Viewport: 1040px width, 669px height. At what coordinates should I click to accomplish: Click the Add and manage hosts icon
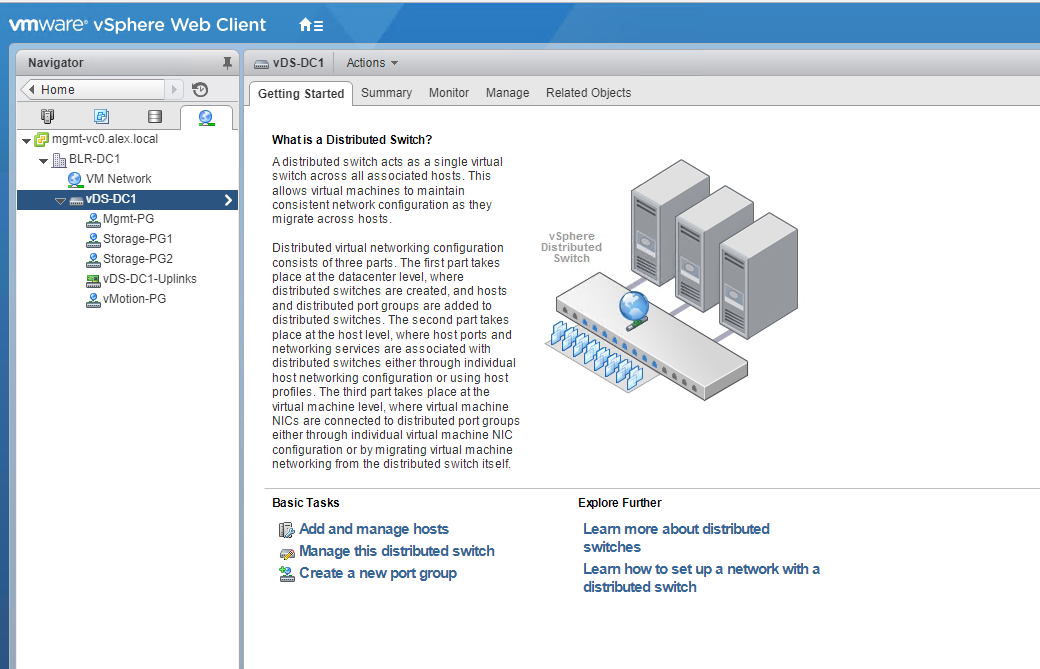(286, 530)
